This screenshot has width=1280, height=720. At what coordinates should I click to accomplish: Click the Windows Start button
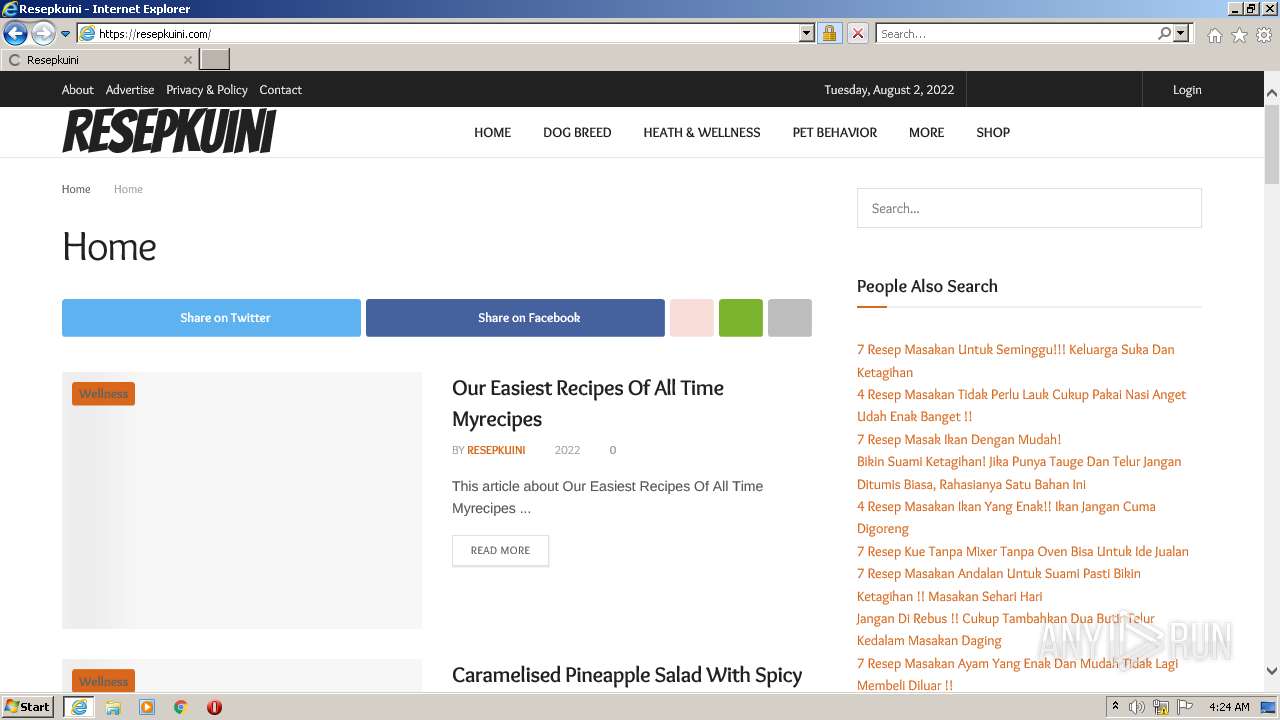[x=28, y=707]
